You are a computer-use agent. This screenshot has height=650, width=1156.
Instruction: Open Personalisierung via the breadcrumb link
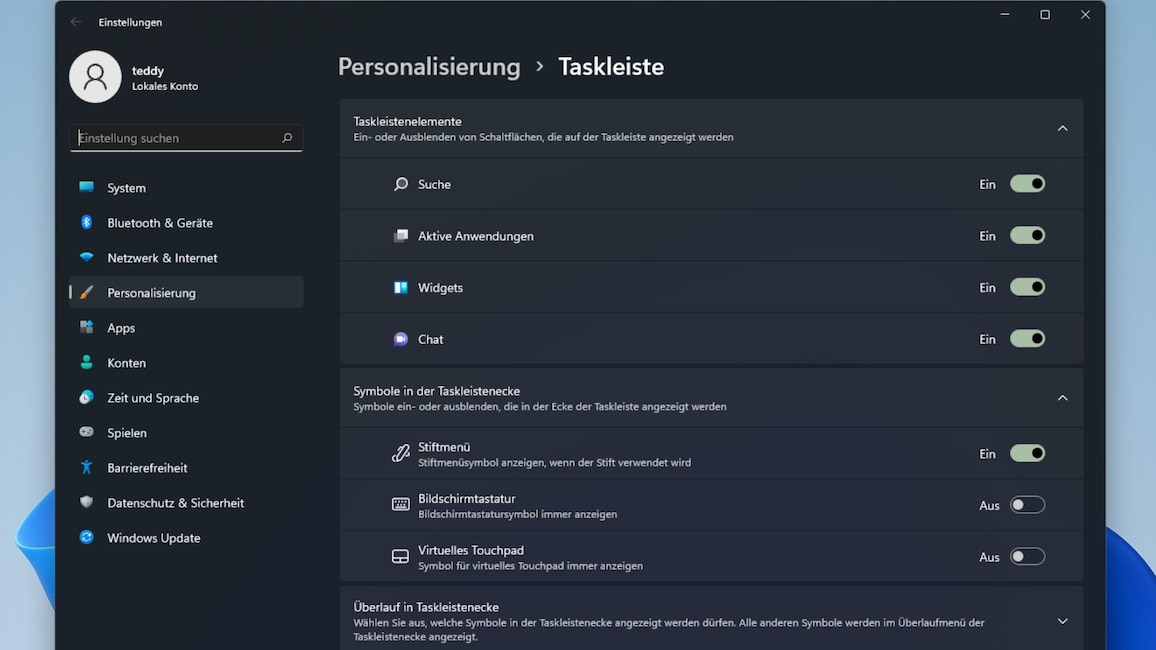(429, 66)
